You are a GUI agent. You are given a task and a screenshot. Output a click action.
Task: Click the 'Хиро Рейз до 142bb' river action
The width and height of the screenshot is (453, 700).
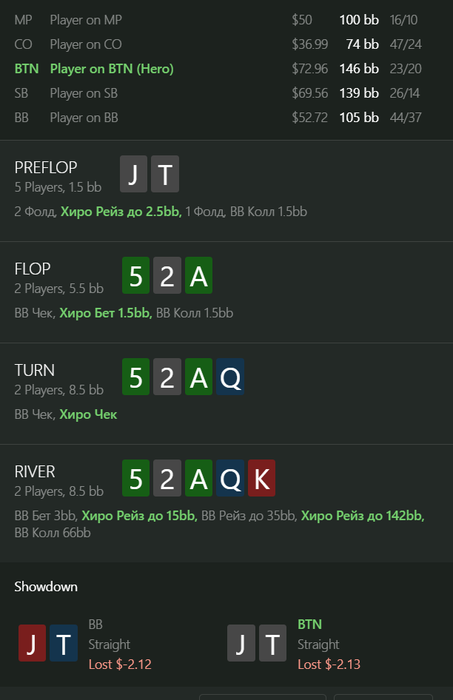pyautogui.click(x=363, y=516)
